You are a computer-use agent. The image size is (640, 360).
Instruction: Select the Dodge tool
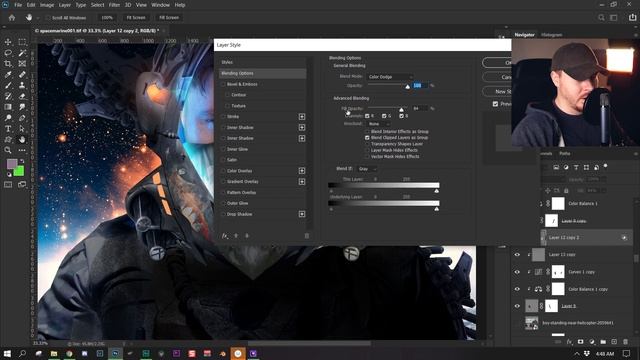click(8, 118)
